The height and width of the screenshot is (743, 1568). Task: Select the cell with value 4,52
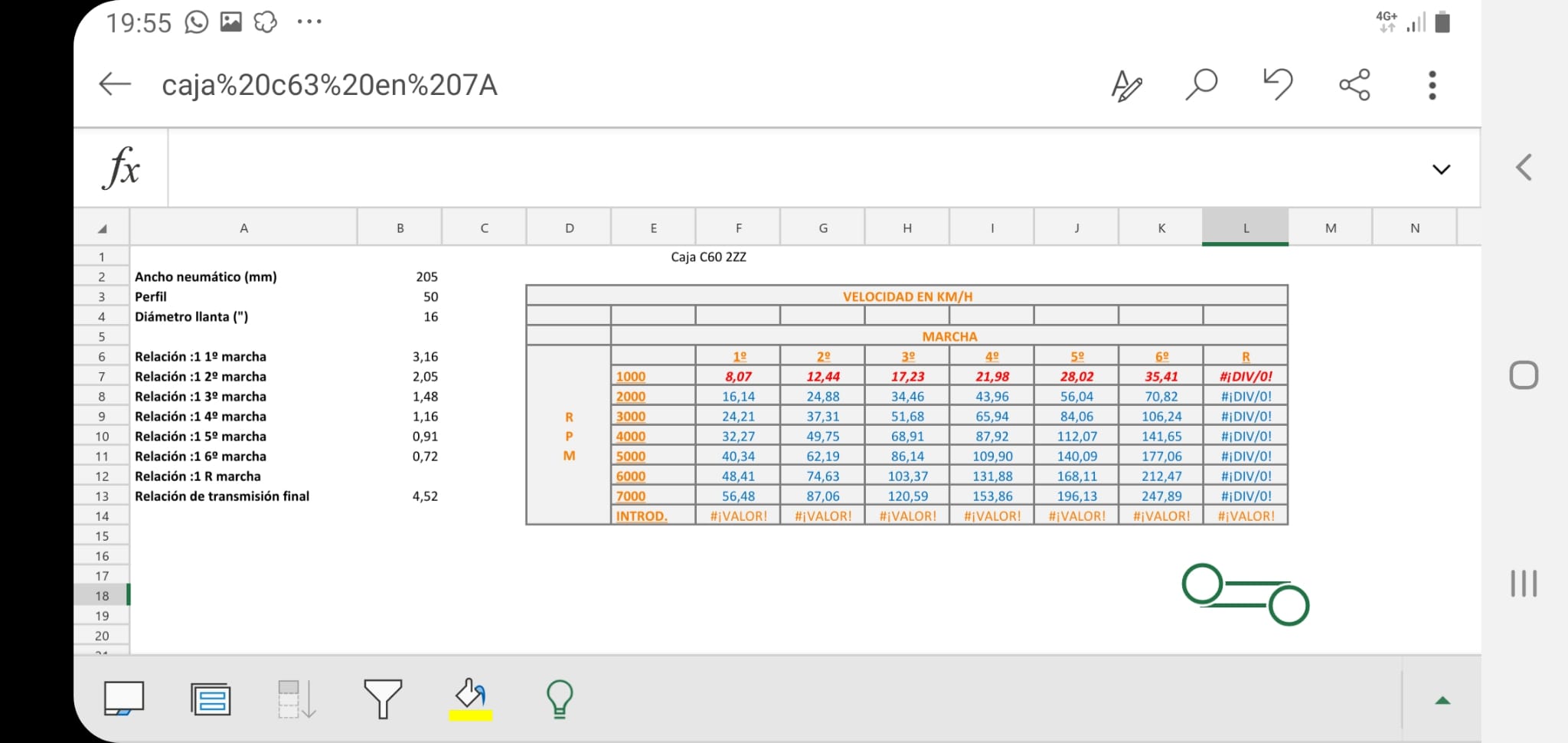400,496
